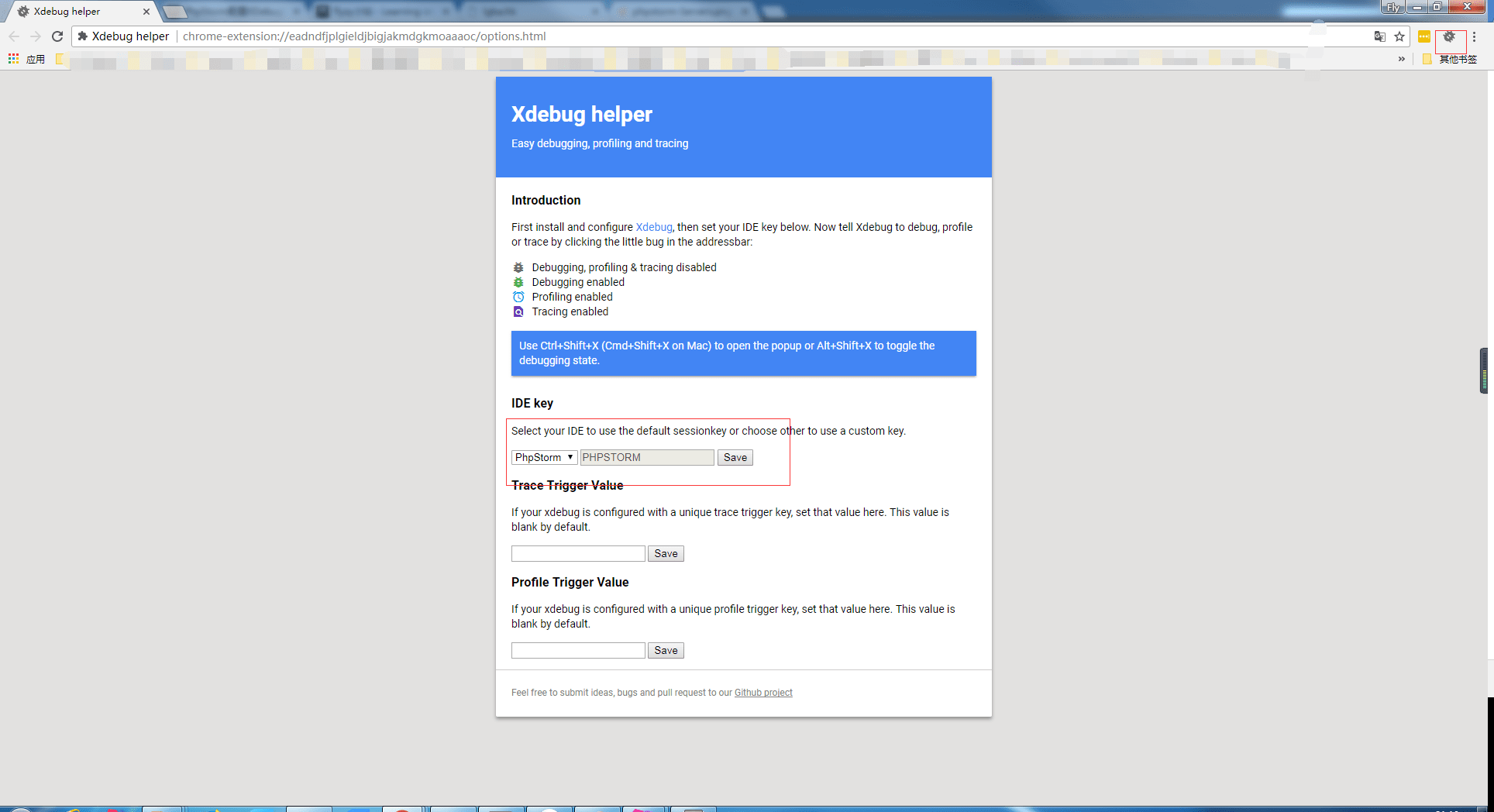
Task: Click the gray disabled bug icon
Action: (518, 267)
